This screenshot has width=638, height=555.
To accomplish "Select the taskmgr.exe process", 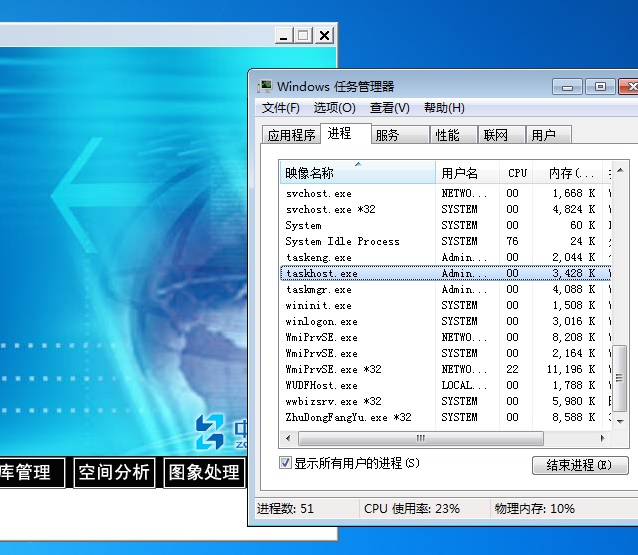I will (446, 289).
